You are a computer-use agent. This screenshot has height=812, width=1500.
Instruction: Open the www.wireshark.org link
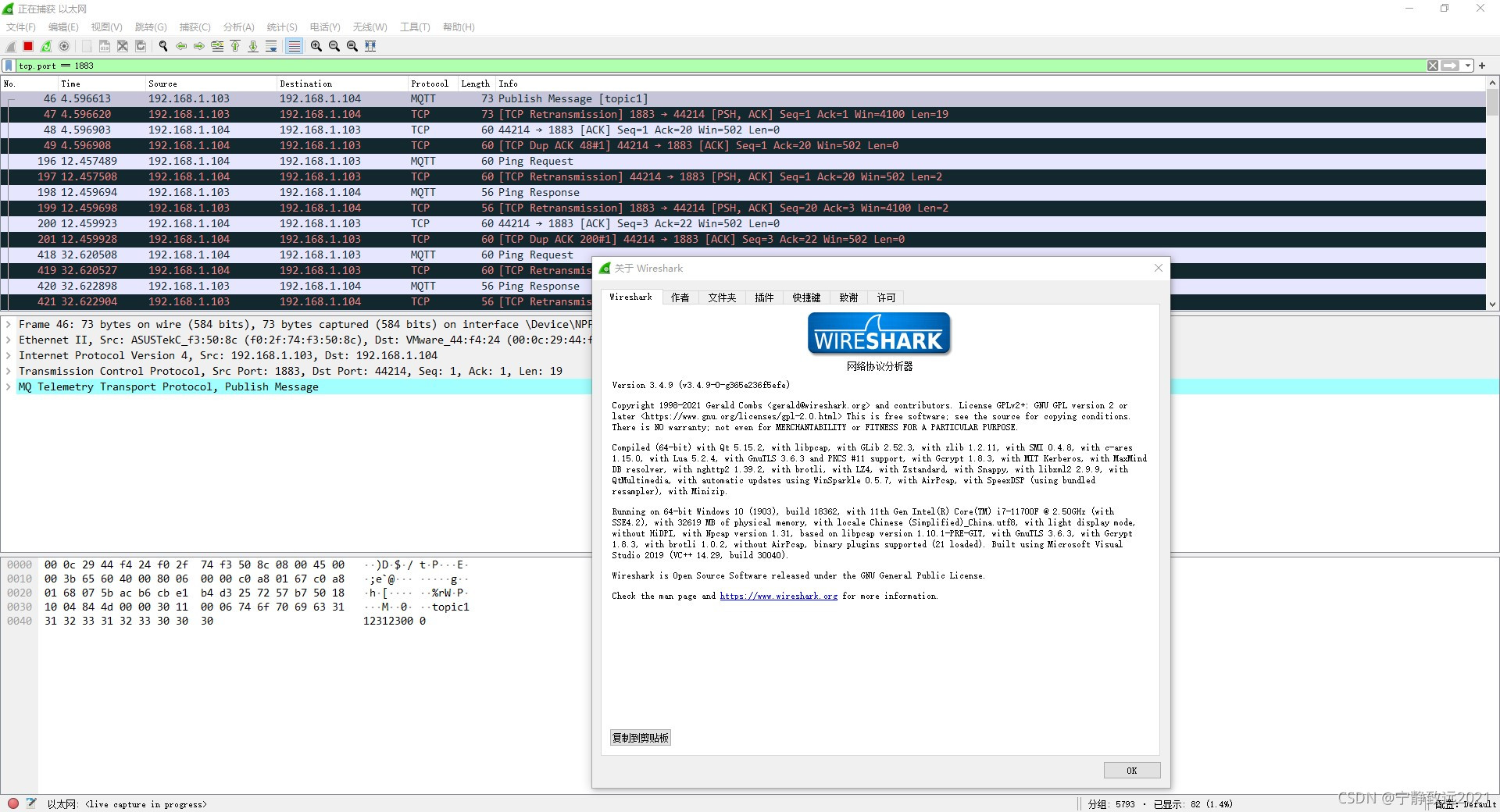point(778,596)
